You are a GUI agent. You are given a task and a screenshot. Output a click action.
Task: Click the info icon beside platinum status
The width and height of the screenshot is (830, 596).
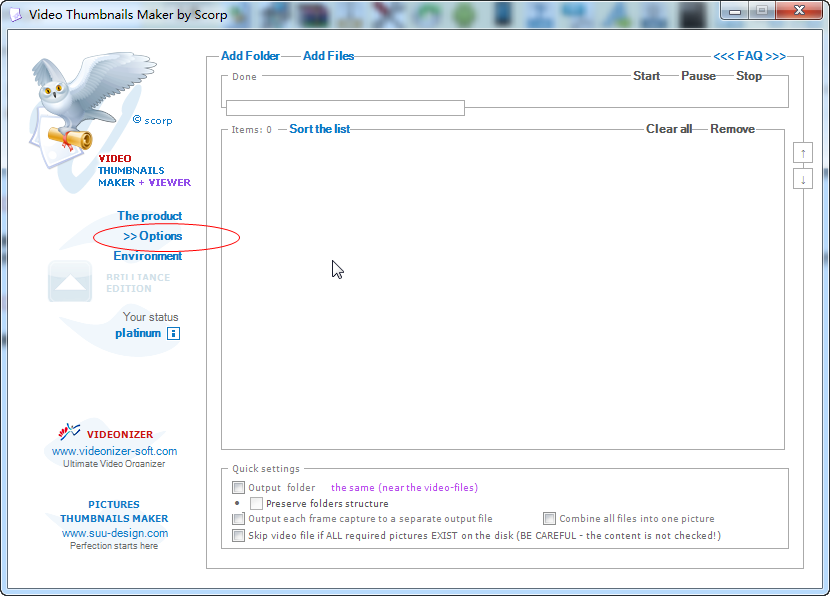coord(173,334)
